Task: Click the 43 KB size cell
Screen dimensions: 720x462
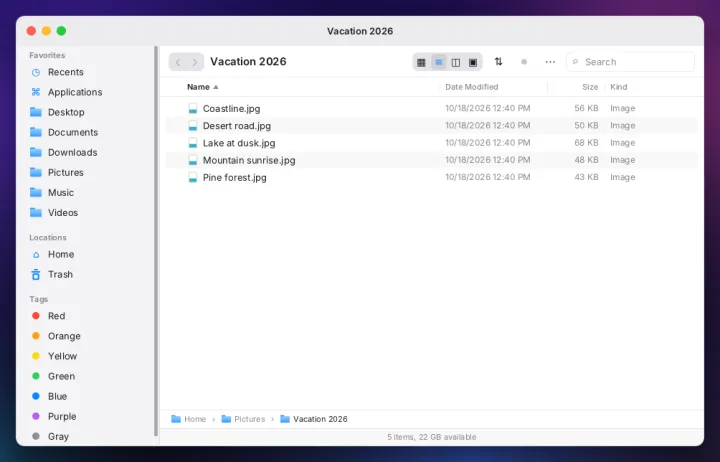Action: (586, 177)
